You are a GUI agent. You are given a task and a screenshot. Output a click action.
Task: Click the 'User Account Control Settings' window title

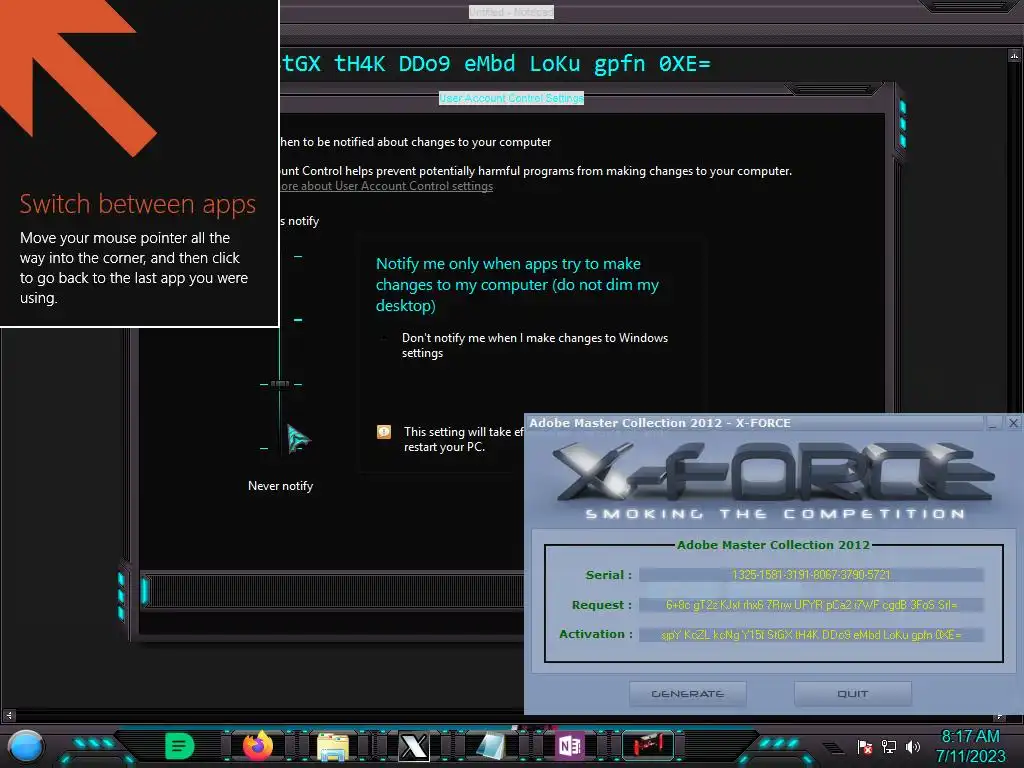tap(511, 98)
